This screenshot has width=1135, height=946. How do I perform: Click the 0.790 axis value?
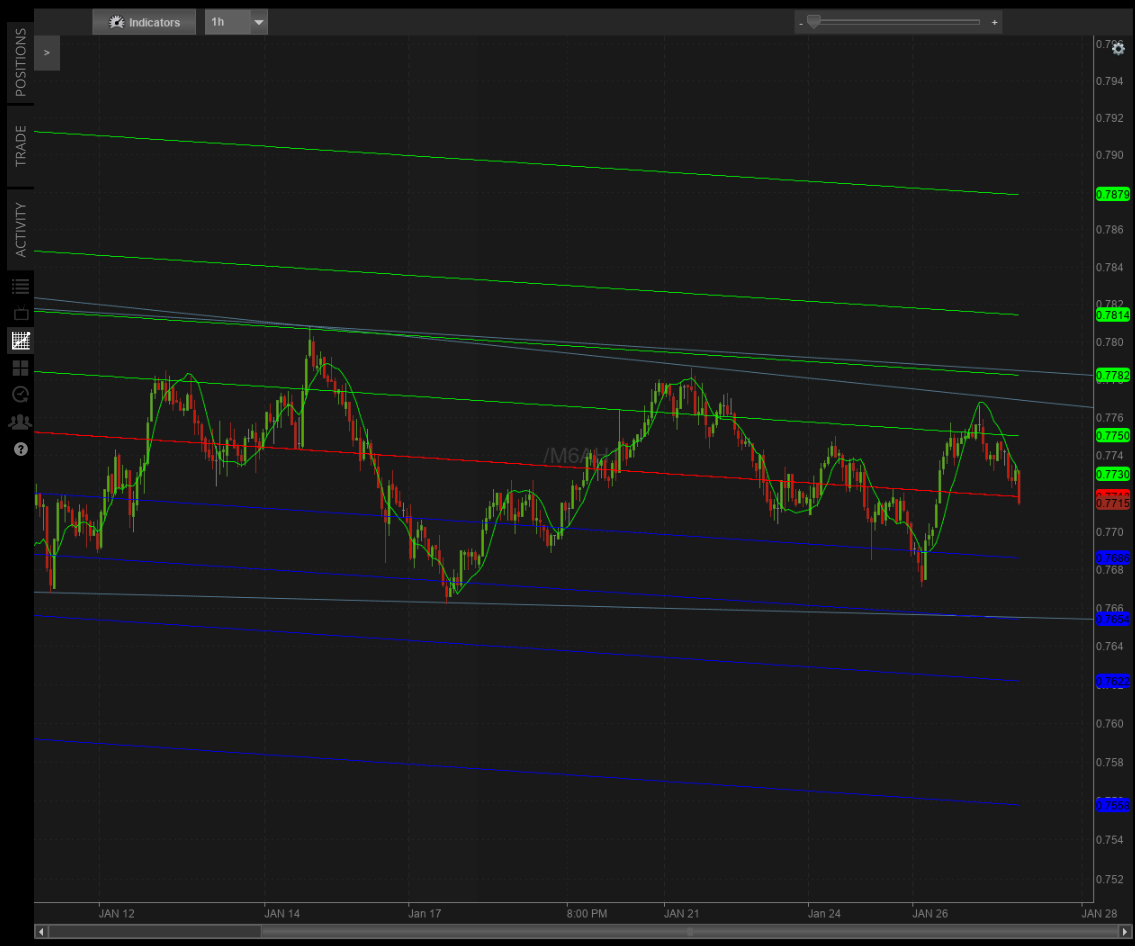1110,155
